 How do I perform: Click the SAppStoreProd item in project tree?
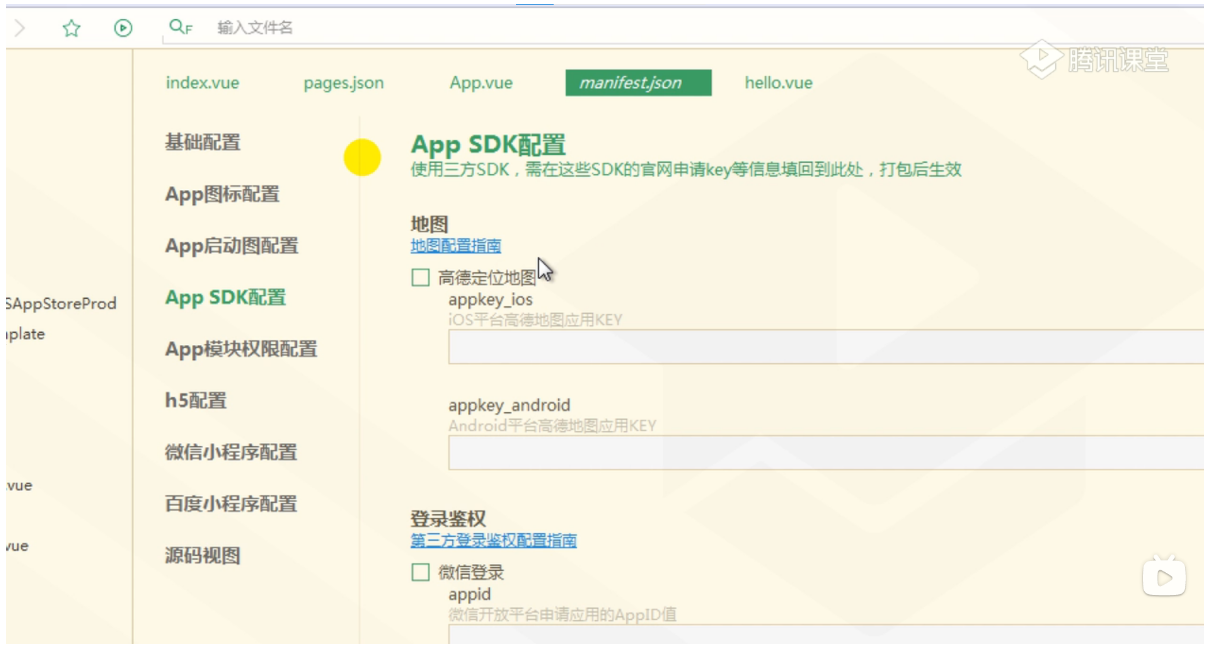point(61,303)
